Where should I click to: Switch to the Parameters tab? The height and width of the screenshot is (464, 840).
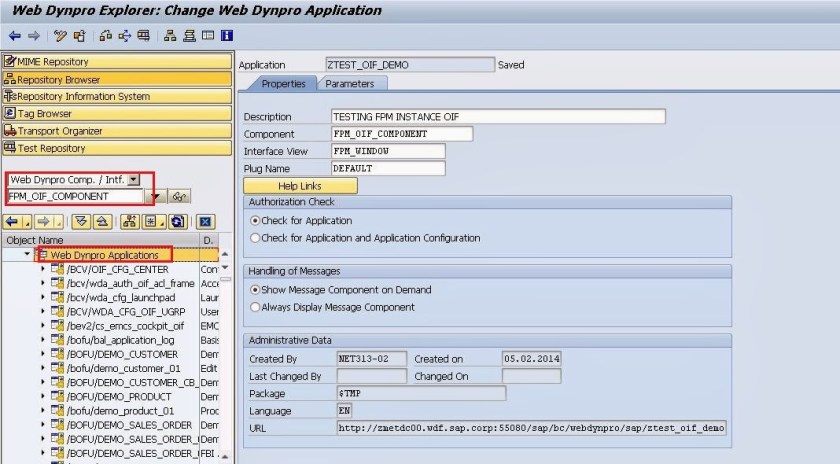[349, 84]
